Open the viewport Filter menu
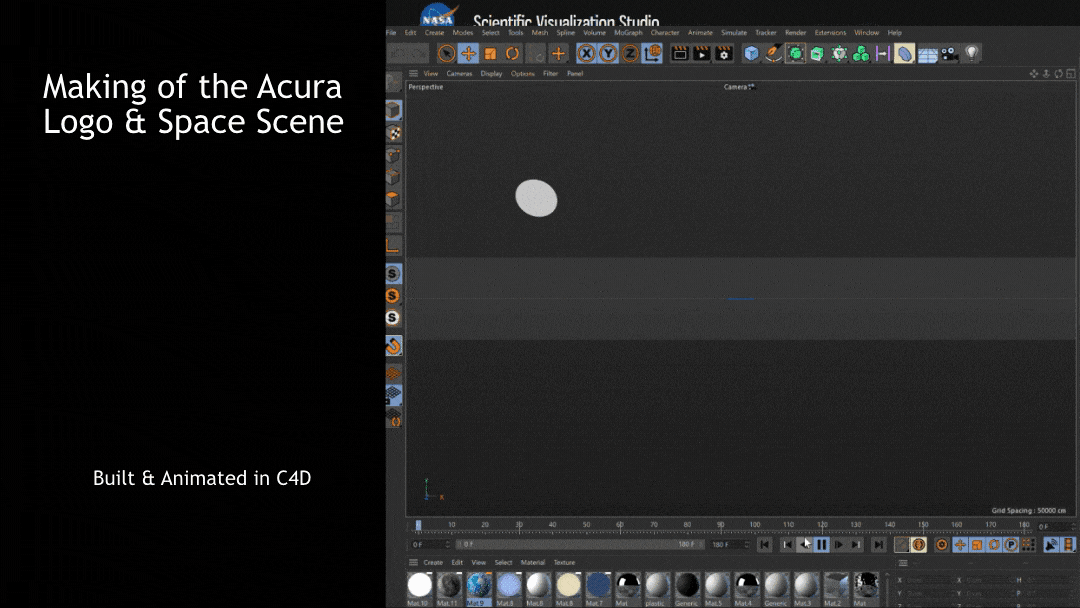1080x608 pixels. click(x=550, y=74)
